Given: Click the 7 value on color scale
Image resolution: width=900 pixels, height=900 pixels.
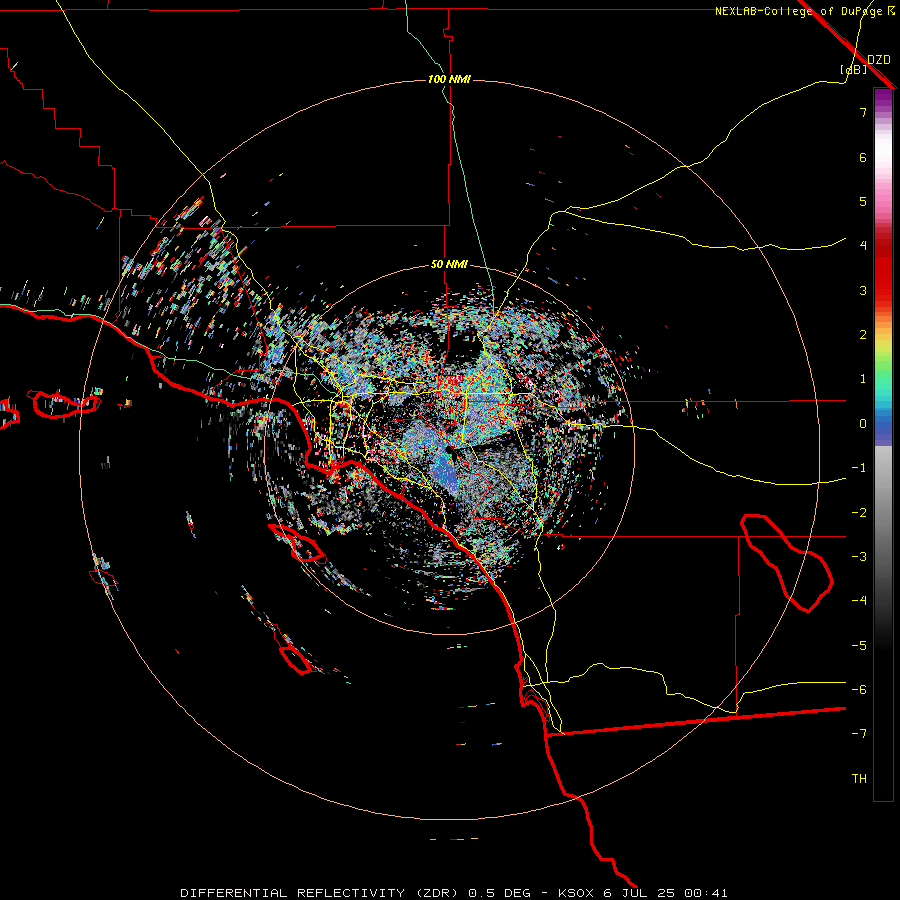Looking at the screenshot, I should [863, 112].
